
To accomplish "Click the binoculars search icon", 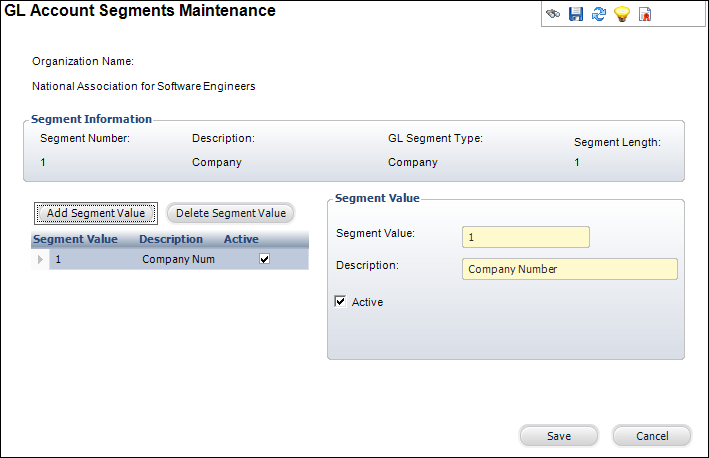I will coord(553,15).
